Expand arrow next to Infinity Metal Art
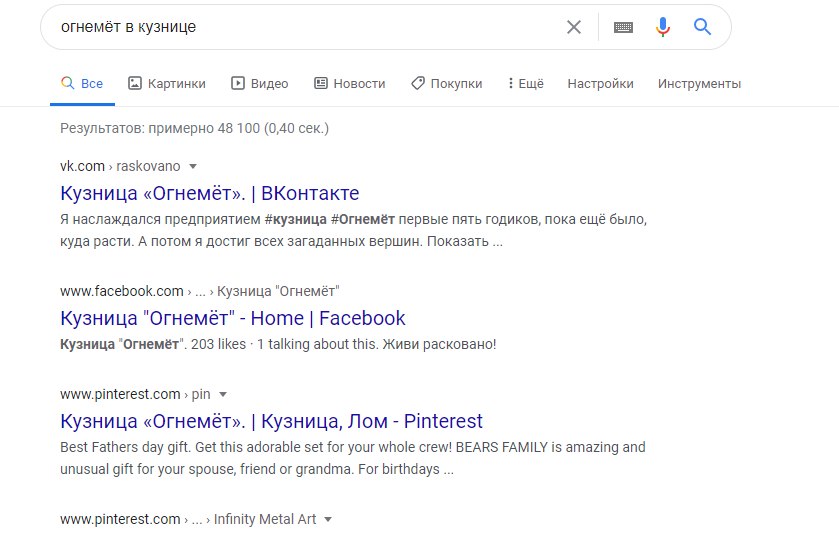Image resolution: width=839 pixels, height=538 pixels. point(328,519)
